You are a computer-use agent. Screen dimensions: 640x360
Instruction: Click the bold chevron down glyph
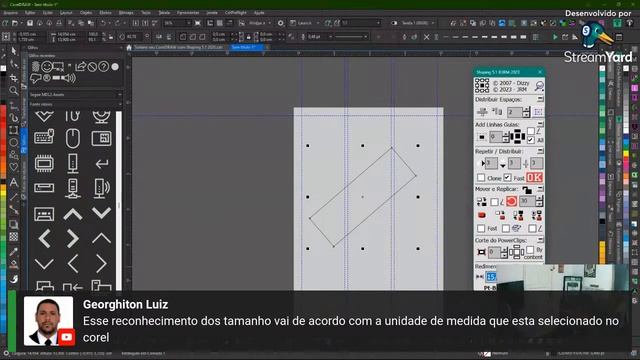click(x=102, y=213)
